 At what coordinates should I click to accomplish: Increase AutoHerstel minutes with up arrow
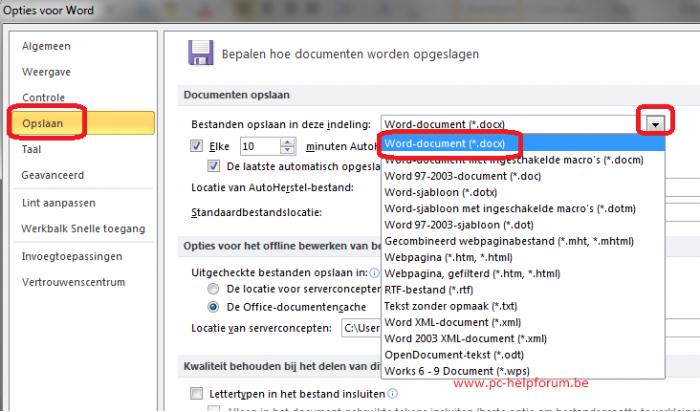click(x=288, y=142)
